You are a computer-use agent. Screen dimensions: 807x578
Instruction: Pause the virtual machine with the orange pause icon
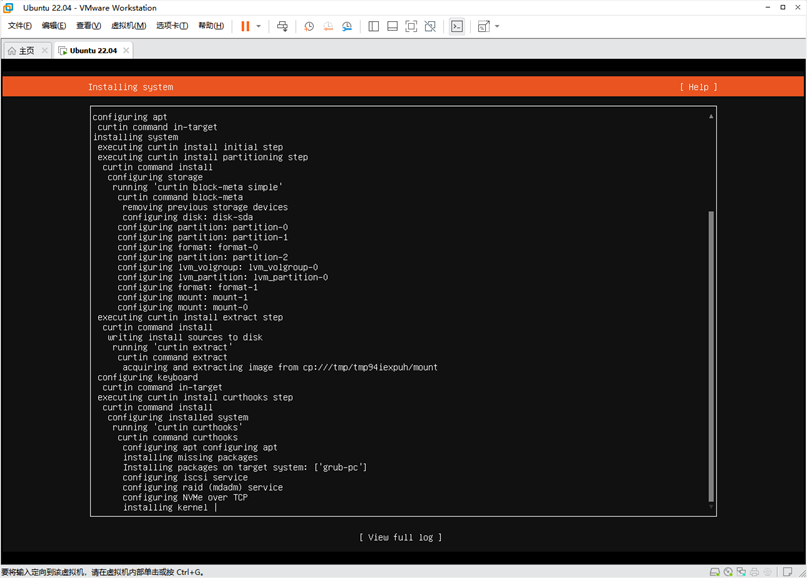click(x=245, y=26)
